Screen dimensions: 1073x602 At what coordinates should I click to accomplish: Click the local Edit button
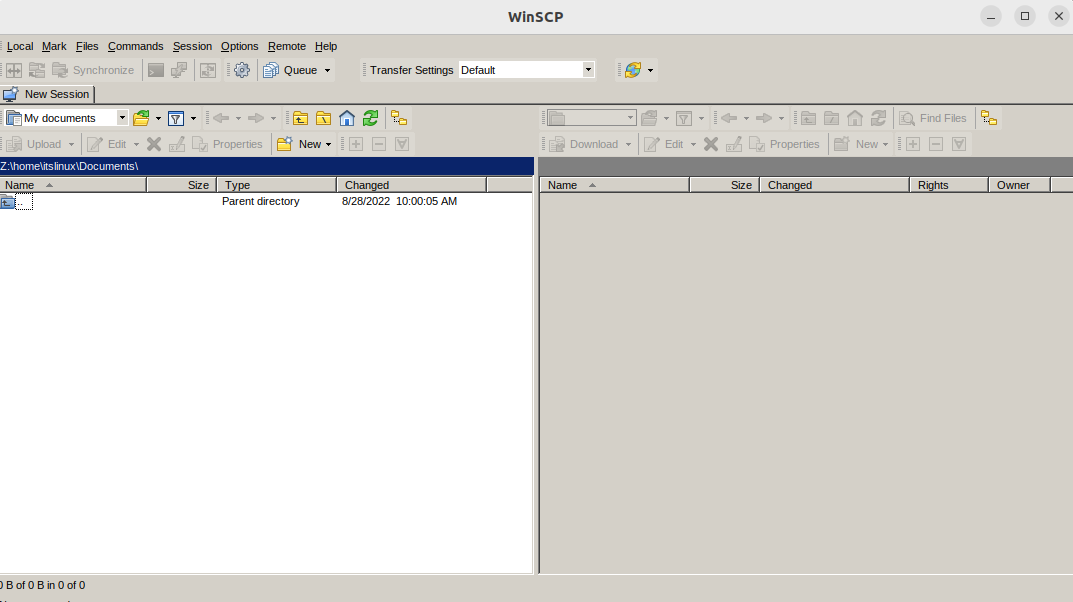coord(107,144)
